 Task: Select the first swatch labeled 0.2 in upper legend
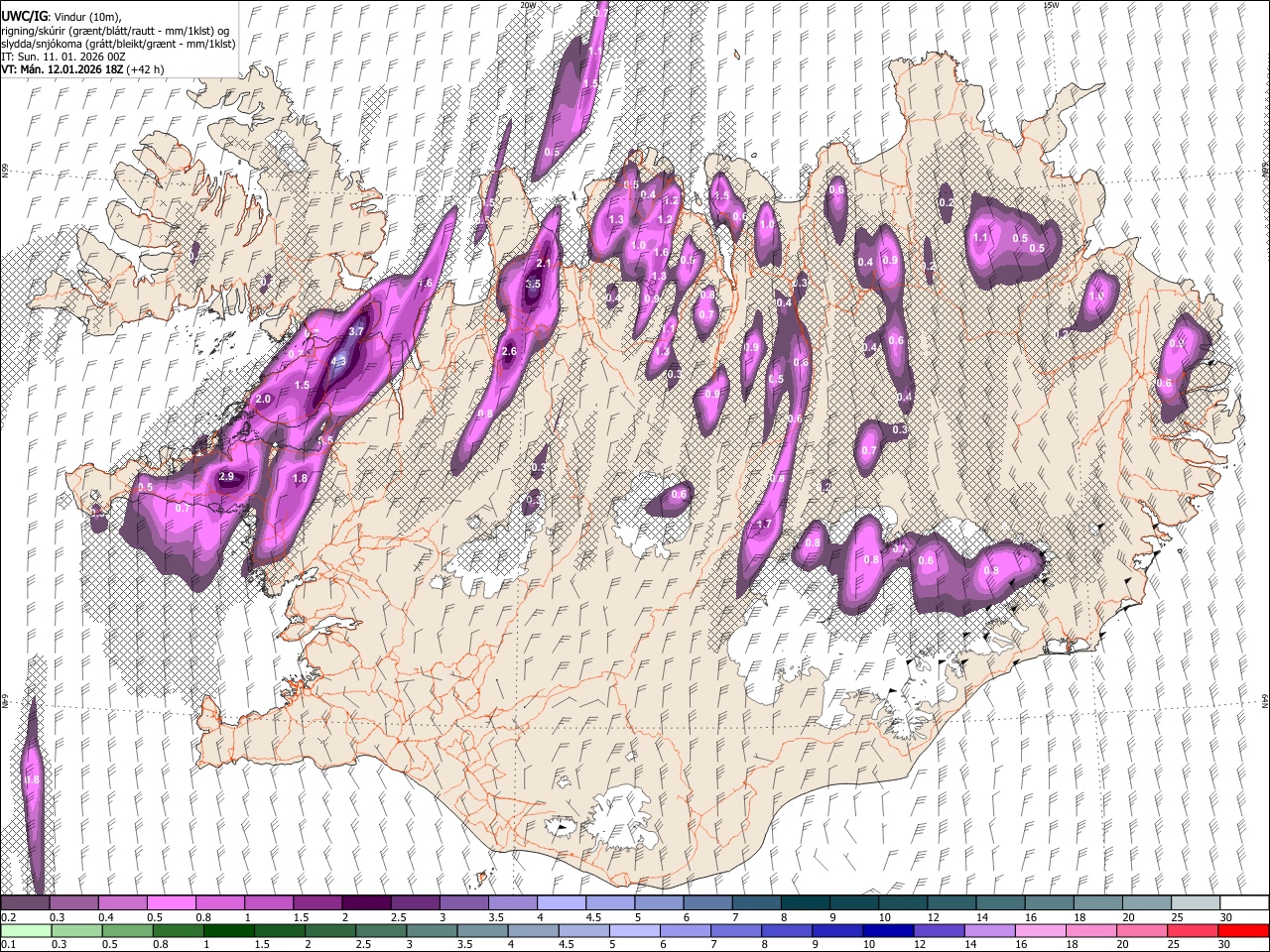(x=25, y=903)
